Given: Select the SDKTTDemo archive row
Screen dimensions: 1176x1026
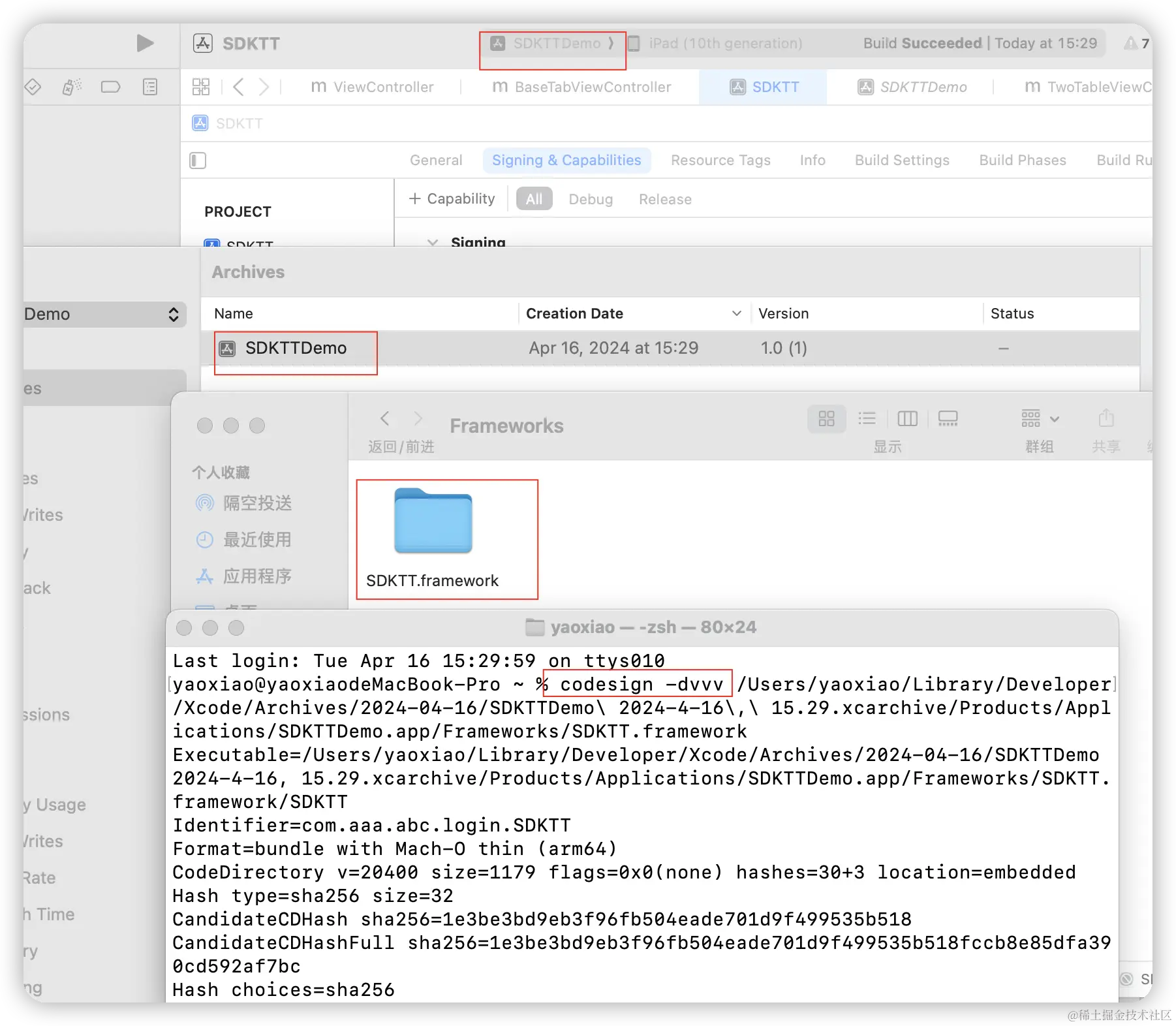Looking at the screenshot, I should (670, 349).
